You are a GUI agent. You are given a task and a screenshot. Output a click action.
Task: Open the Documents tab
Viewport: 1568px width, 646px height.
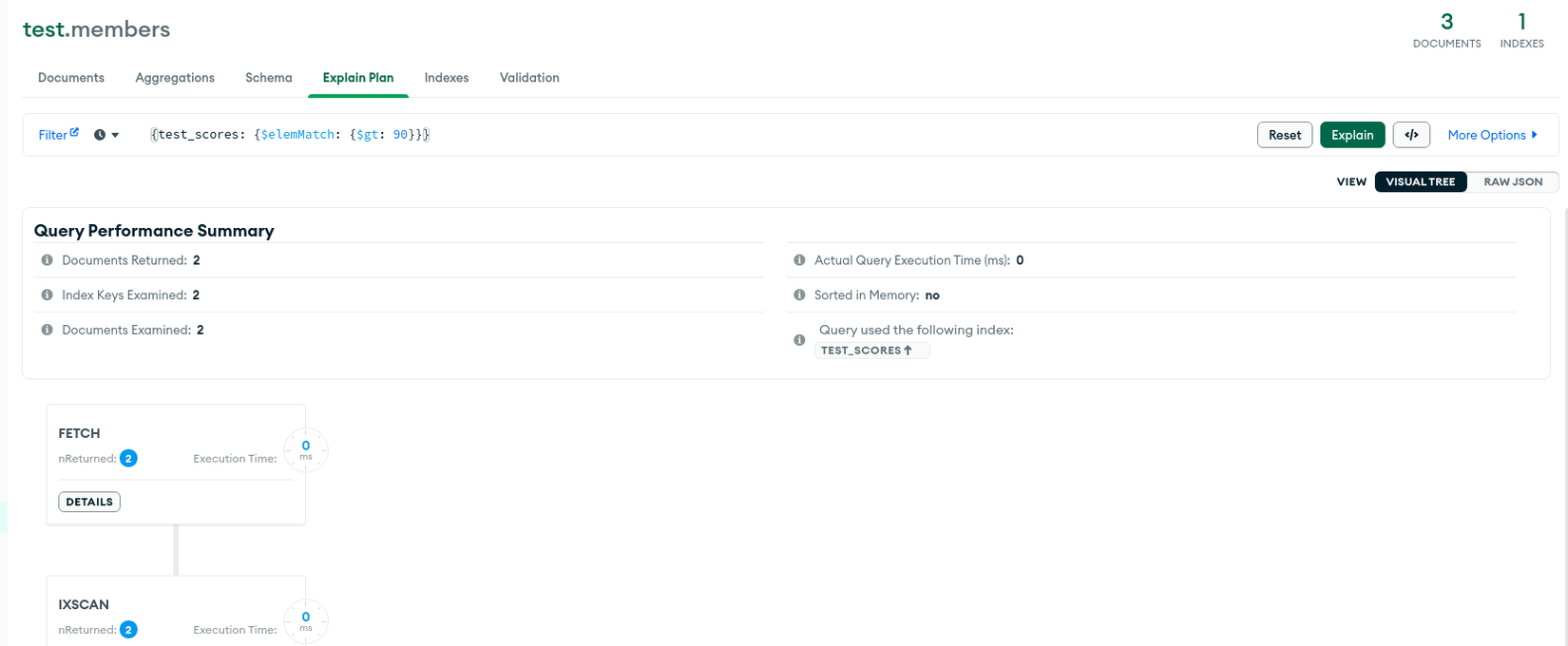pos(71,78)
